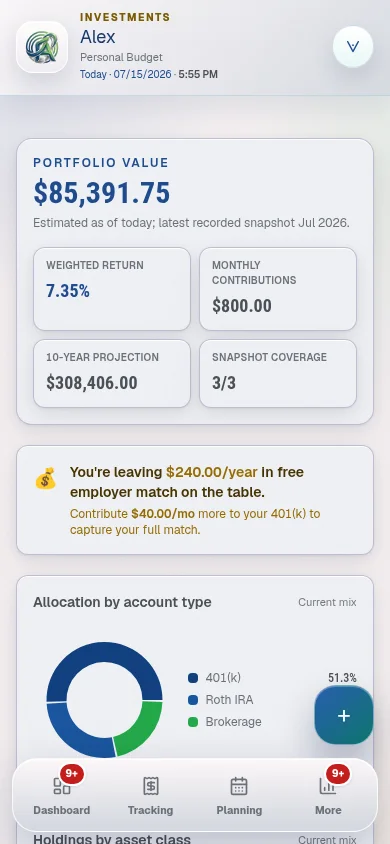Click the portfolio value $85,391.75
Screen dimensions: 390x844
tap(102, 193)
